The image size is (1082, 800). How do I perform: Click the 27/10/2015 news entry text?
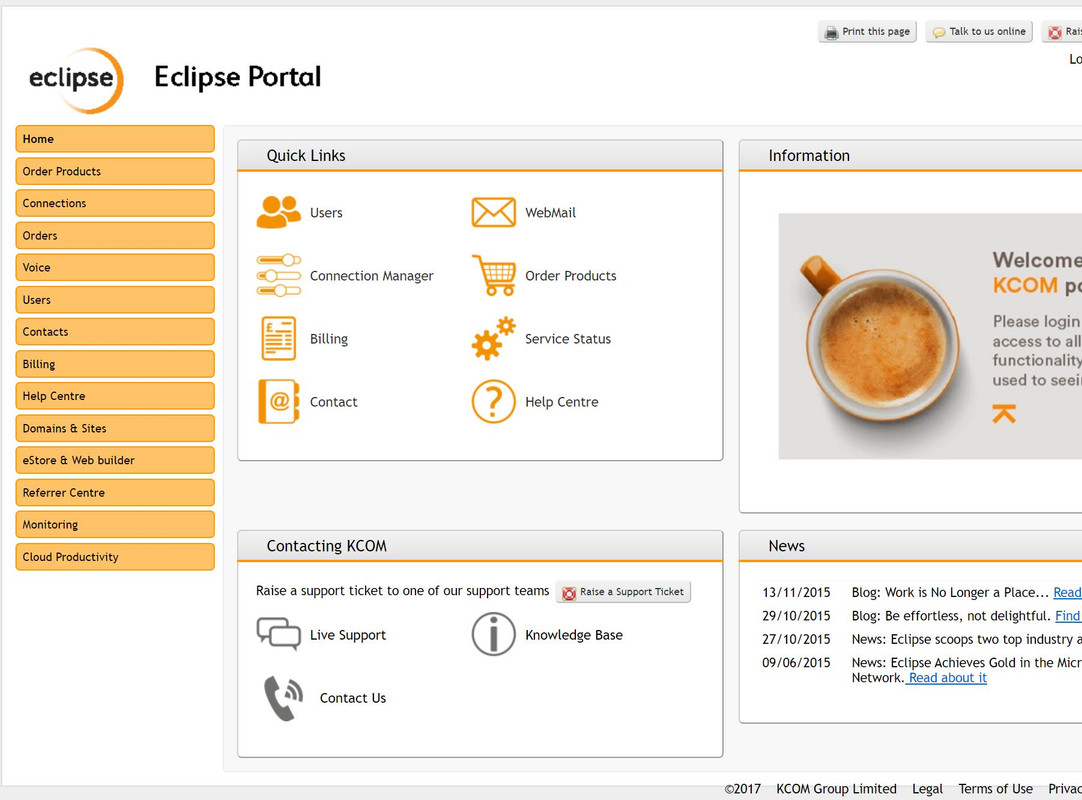(966, 639)
